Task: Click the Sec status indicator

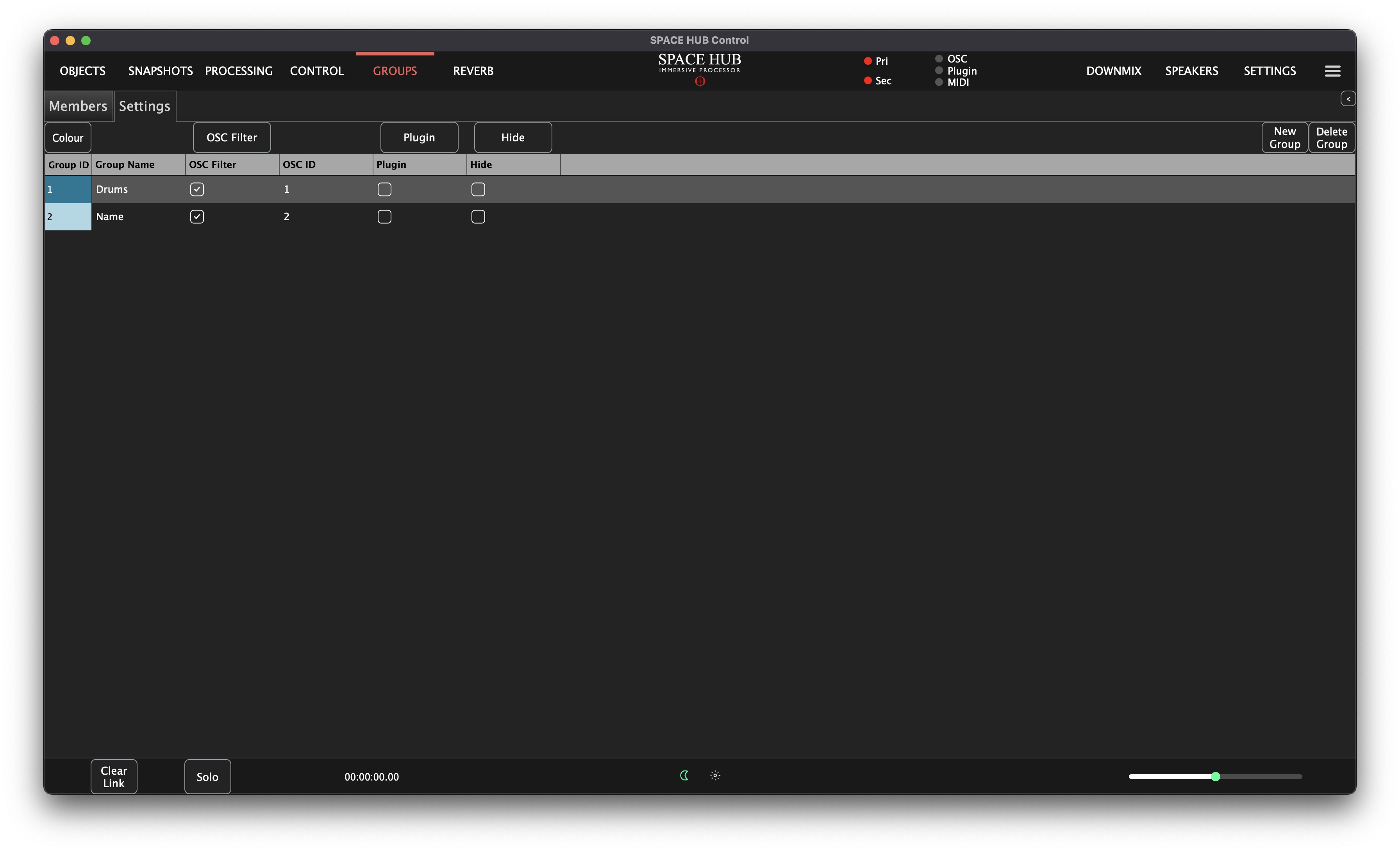Action: coord(868,81)
